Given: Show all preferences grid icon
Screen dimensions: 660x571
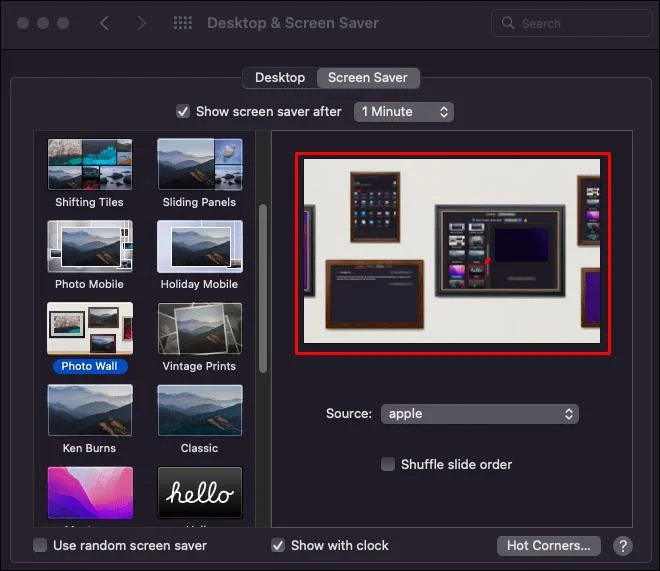Looking at the screenshot, I should click(183, 23).
